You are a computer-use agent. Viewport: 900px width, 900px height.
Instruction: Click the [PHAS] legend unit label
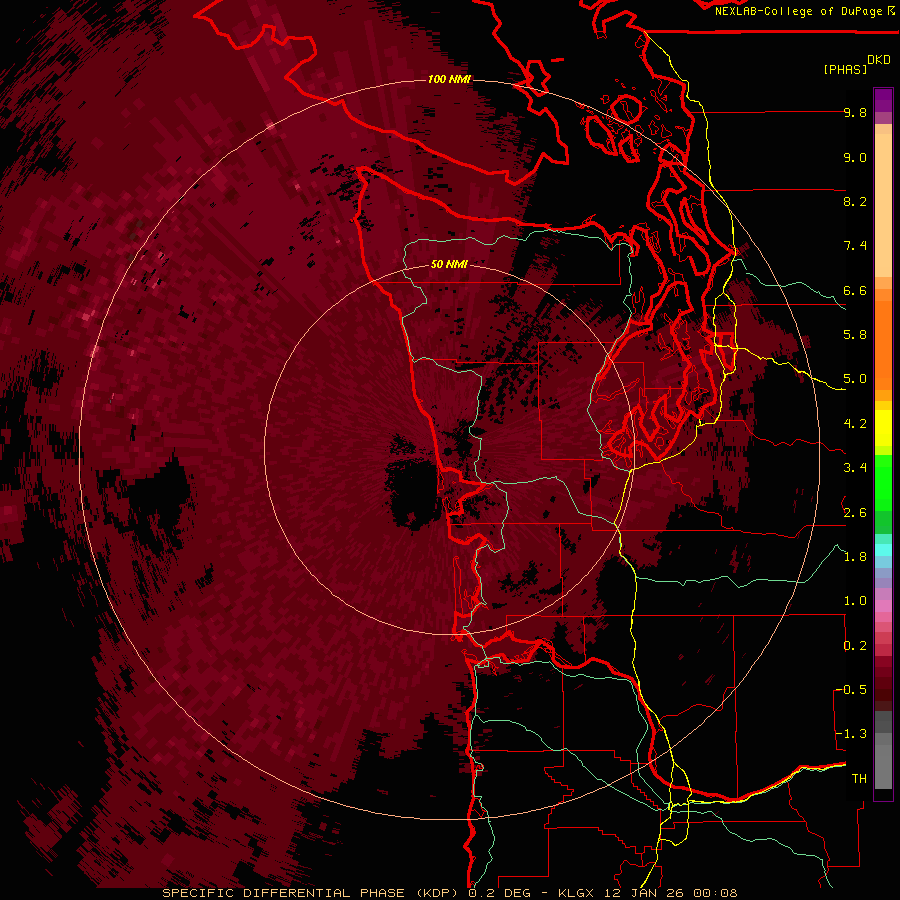pyautogui.click(x=845, y=69)
